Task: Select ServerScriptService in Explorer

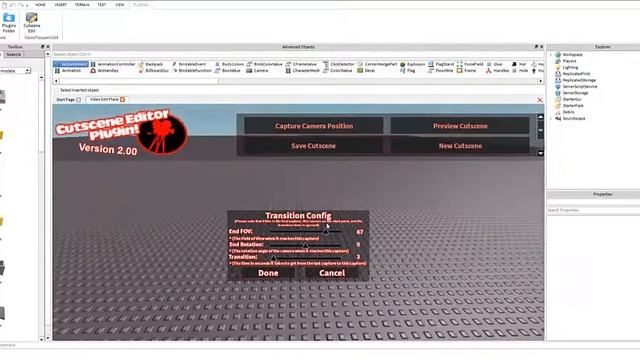Action: pos(580,87)
